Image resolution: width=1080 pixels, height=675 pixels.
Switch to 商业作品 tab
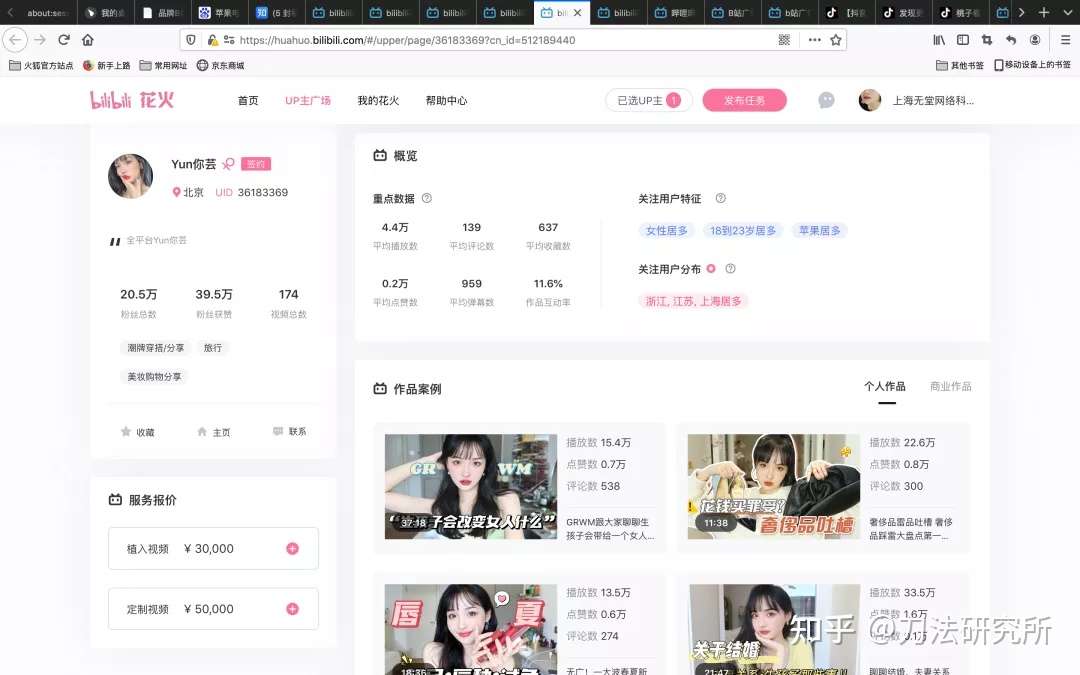coord(951,386)
